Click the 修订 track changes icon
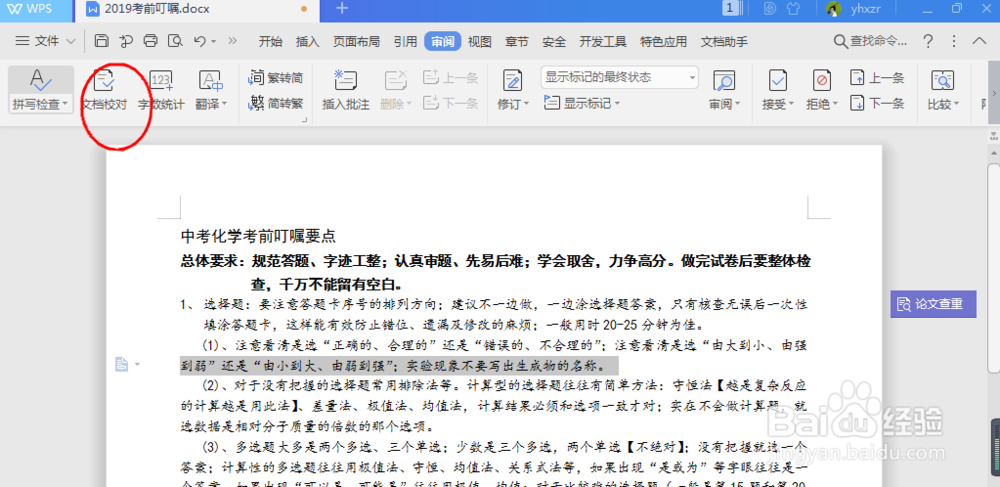Viewport: 1000px width, 487px height. [x=512, y=80]
